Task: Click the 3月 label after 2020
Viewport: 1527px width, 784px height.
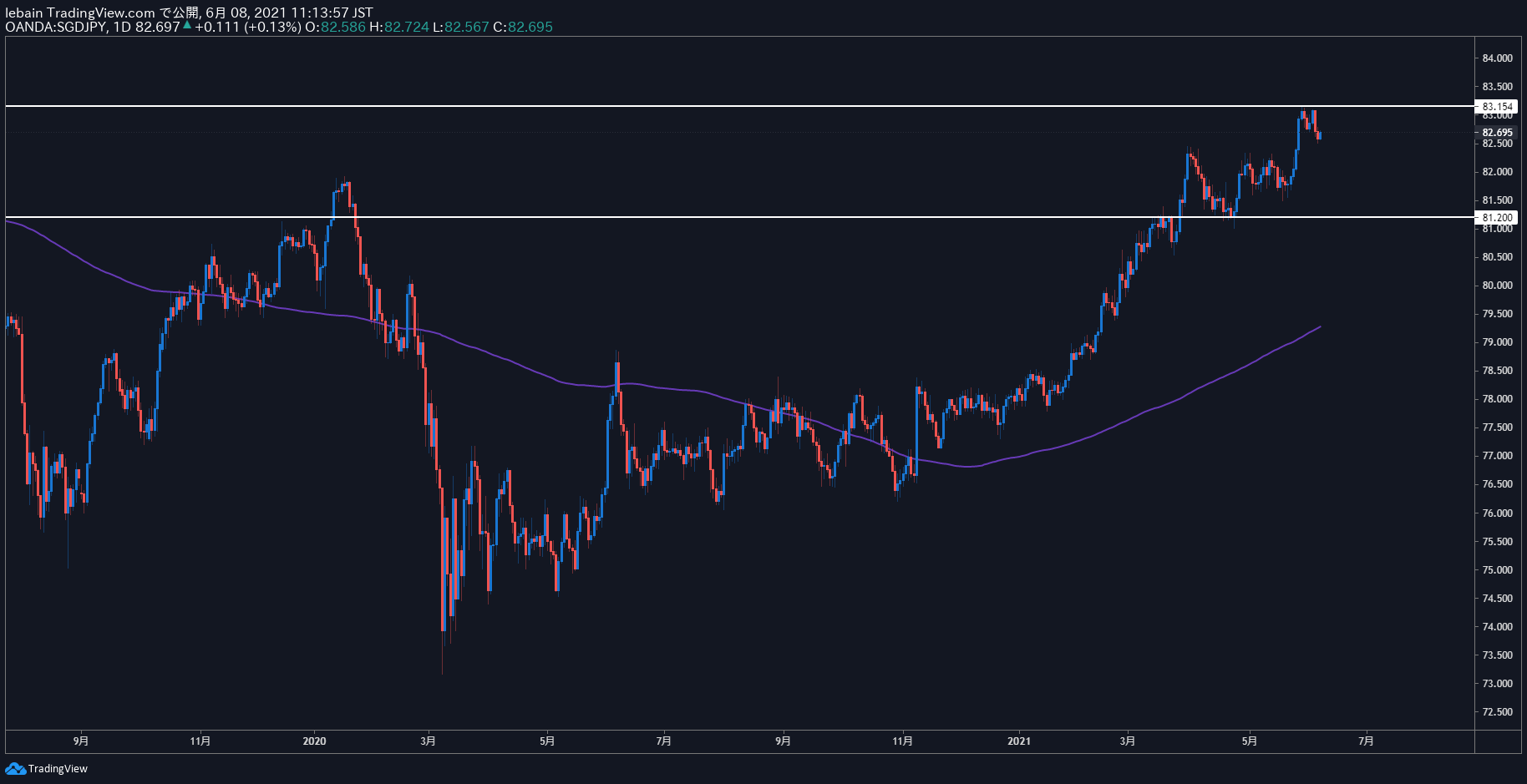Action: pos(428,741)
